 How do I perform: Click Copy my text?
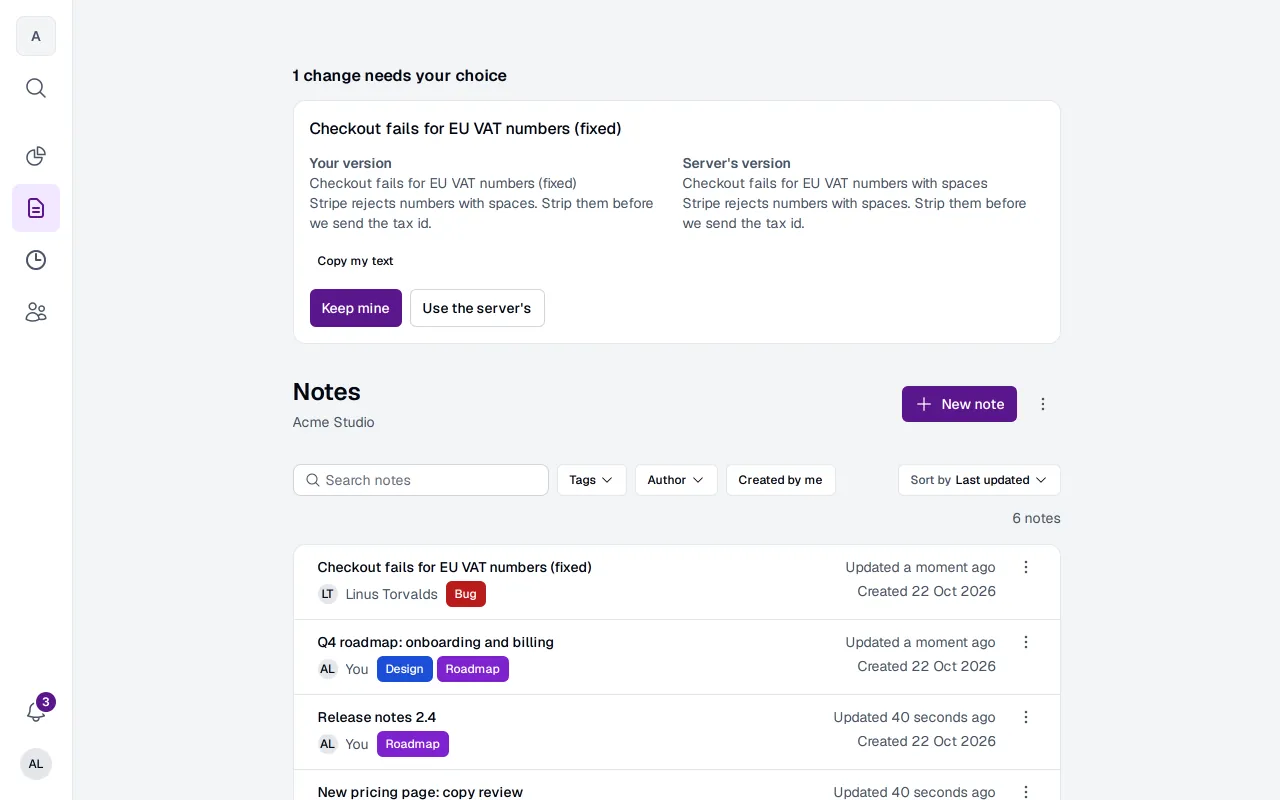point(356,261)
